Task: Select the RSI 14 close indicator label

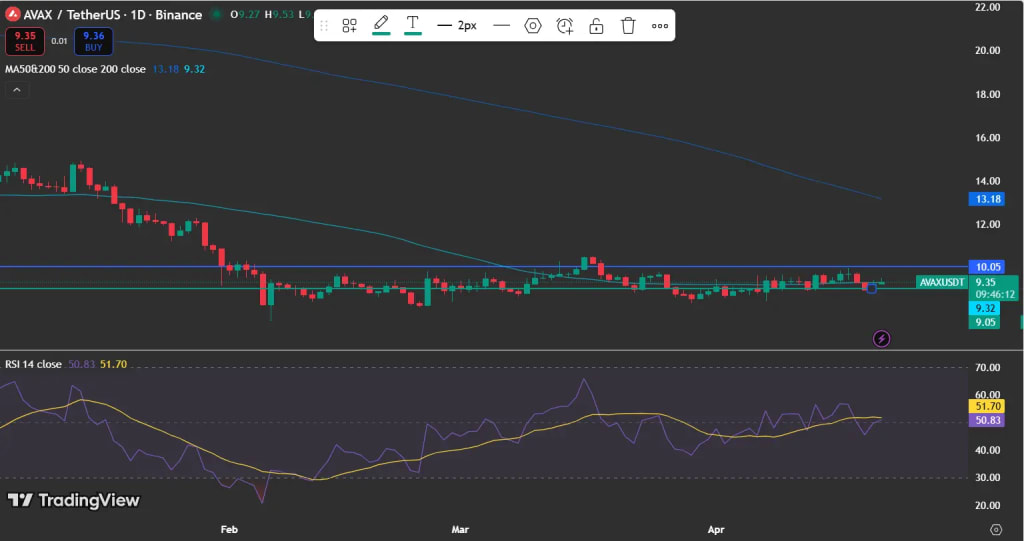Action: point(33,364)
